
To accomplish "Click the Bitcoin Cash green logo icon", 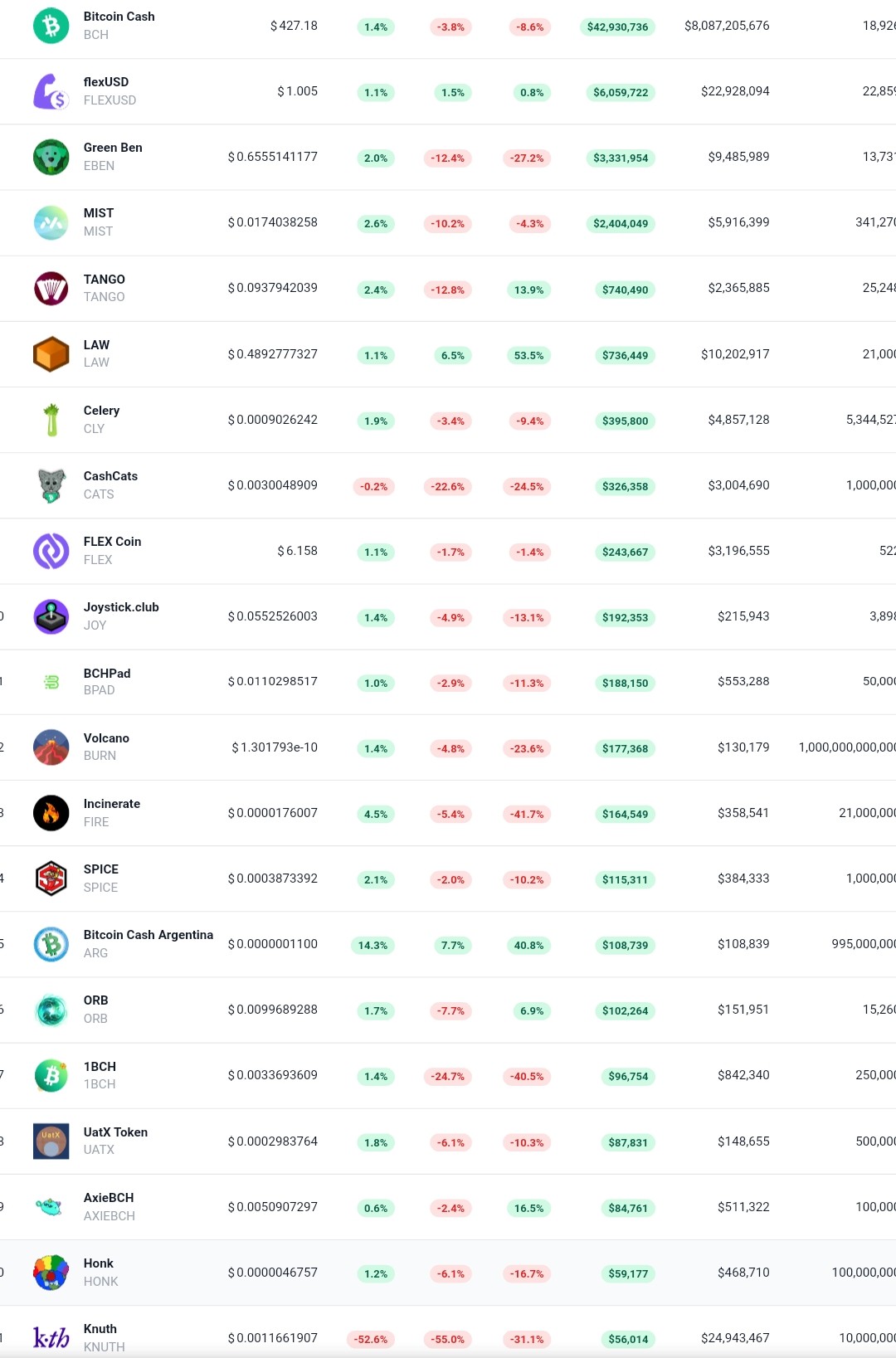I will click(x=51, y=26).
